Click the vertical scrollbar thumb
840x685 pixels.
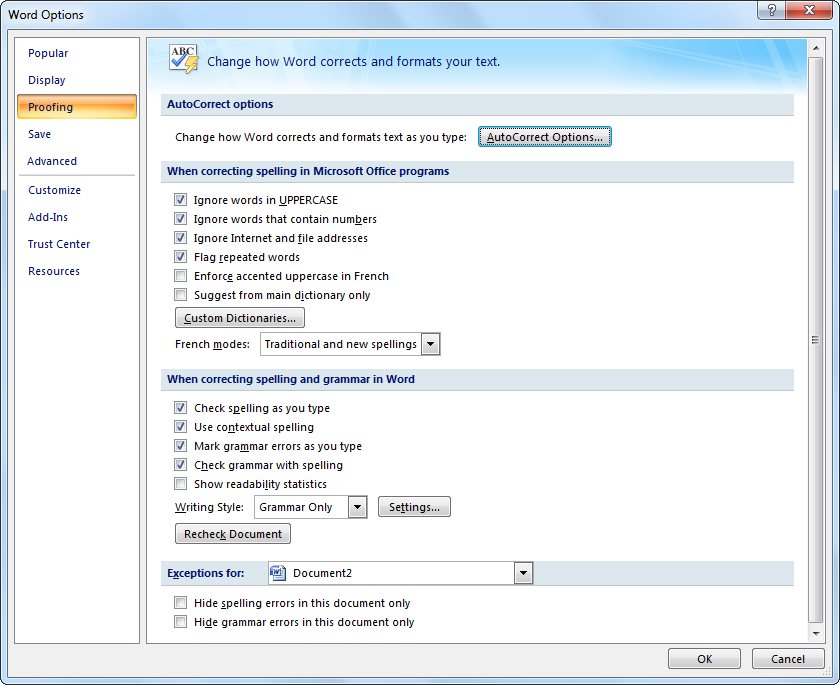pos(815,340)
